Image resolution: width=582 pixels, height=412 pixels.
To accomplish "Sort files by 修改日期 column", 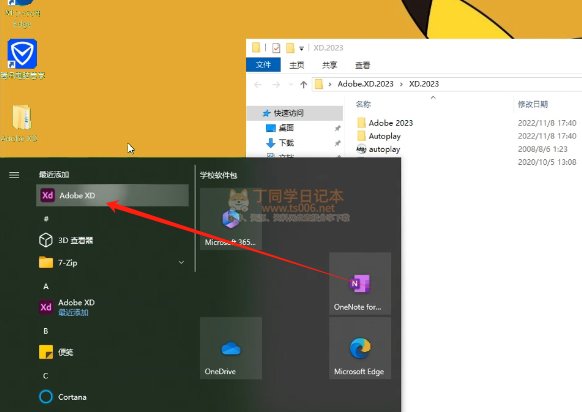I will (533, 104).
